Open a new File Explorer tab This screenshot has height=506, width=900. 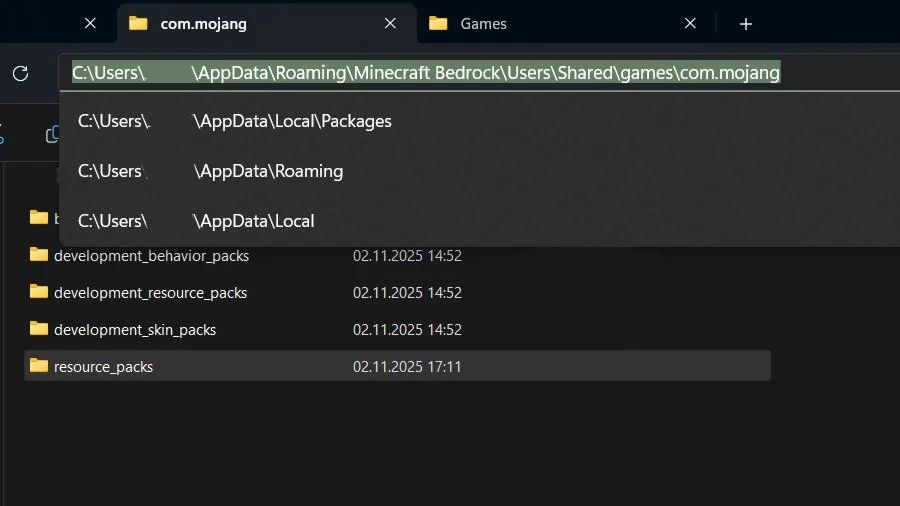click(745, 24)
